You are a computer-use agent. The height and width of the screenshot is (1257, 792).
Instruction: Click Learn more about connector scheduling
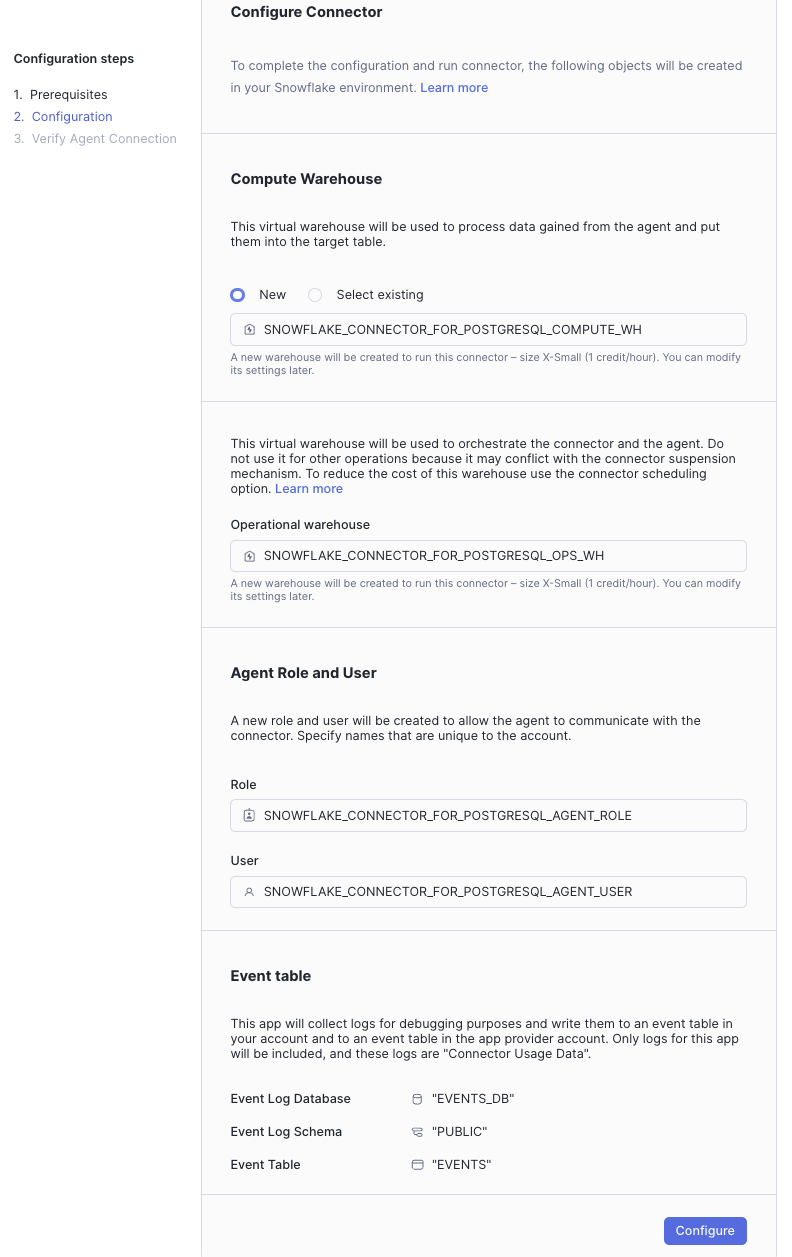(308, 488)
